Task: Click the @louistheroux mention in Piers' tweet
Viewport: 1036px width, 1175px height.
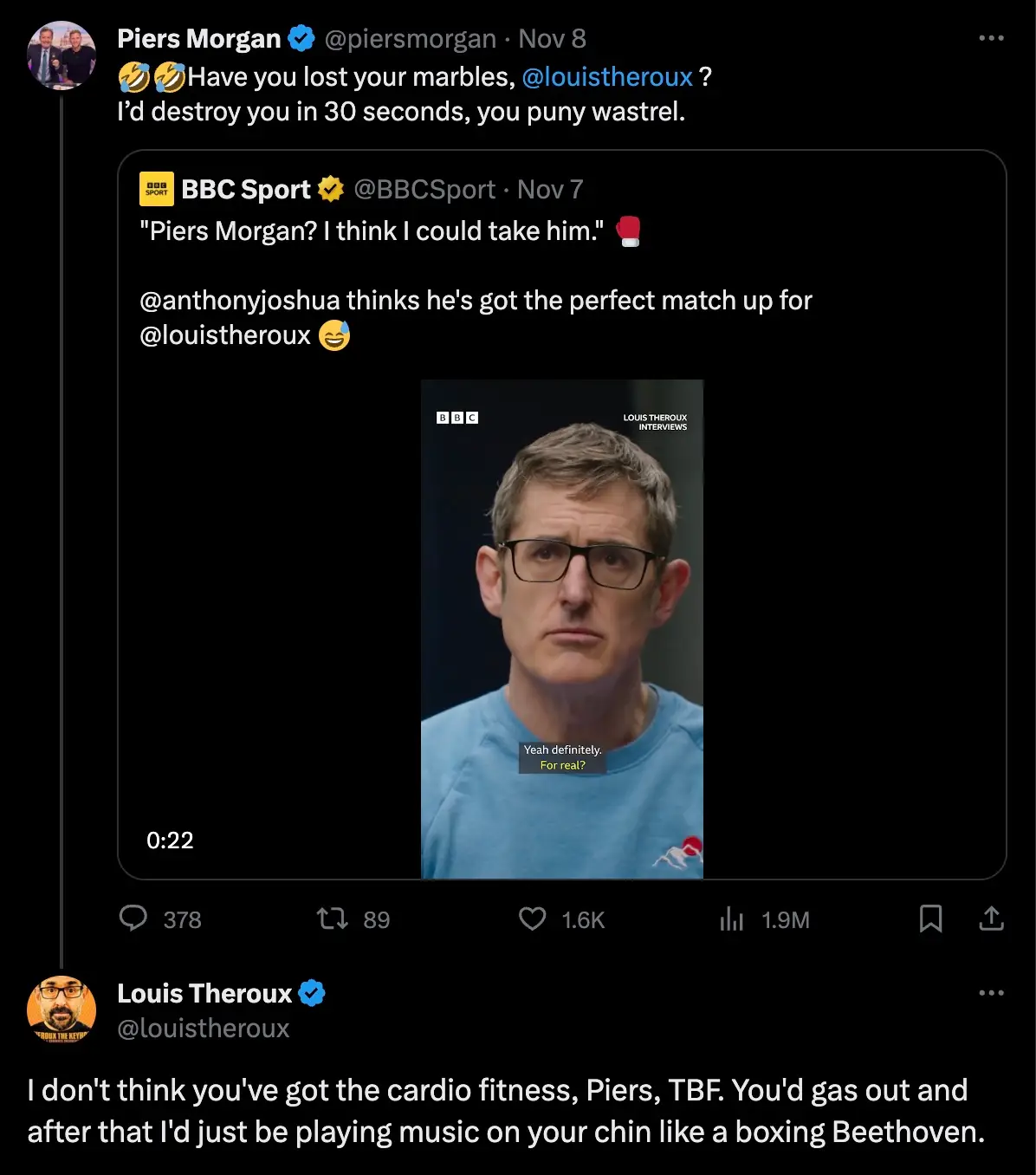Action: point(607,77)
